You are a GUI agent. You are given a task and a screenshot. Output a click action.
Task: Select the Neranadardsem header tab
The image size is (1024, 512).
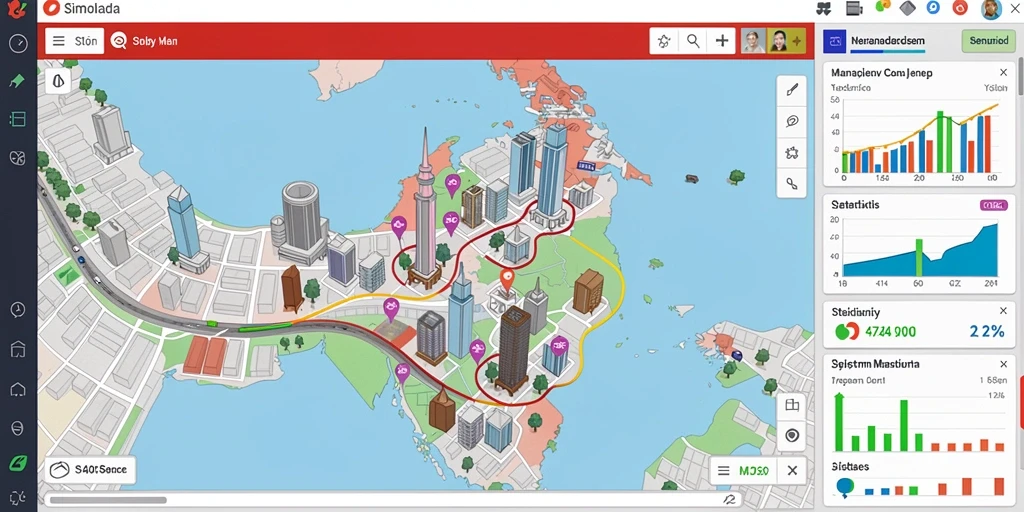point(888,40)
